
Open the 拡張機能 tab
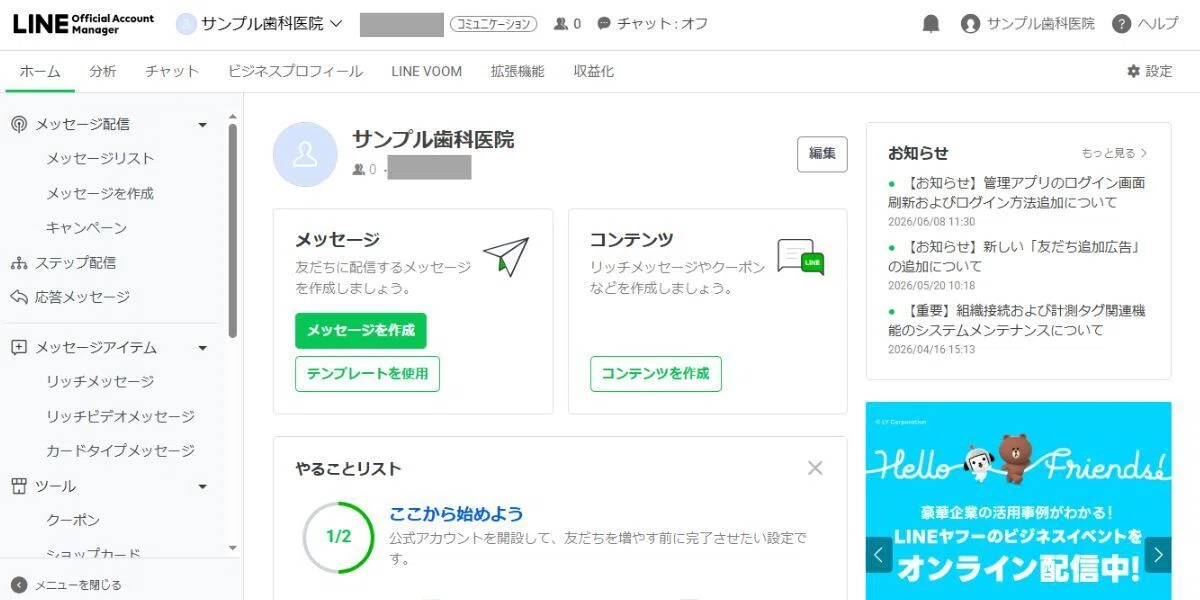click(x=518, y=71)
